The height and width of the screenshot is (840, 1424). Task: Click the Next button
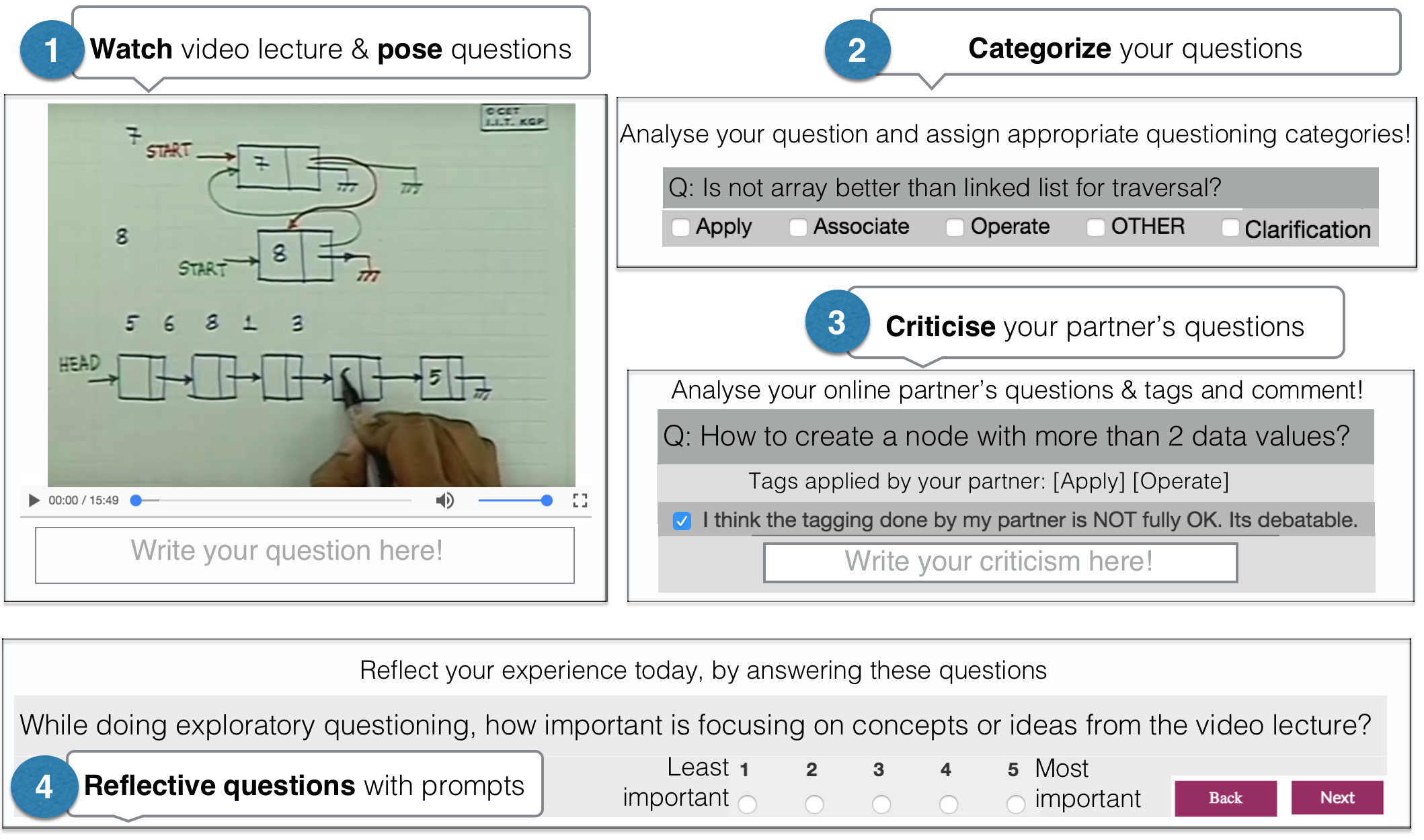tap(1337, 798)
